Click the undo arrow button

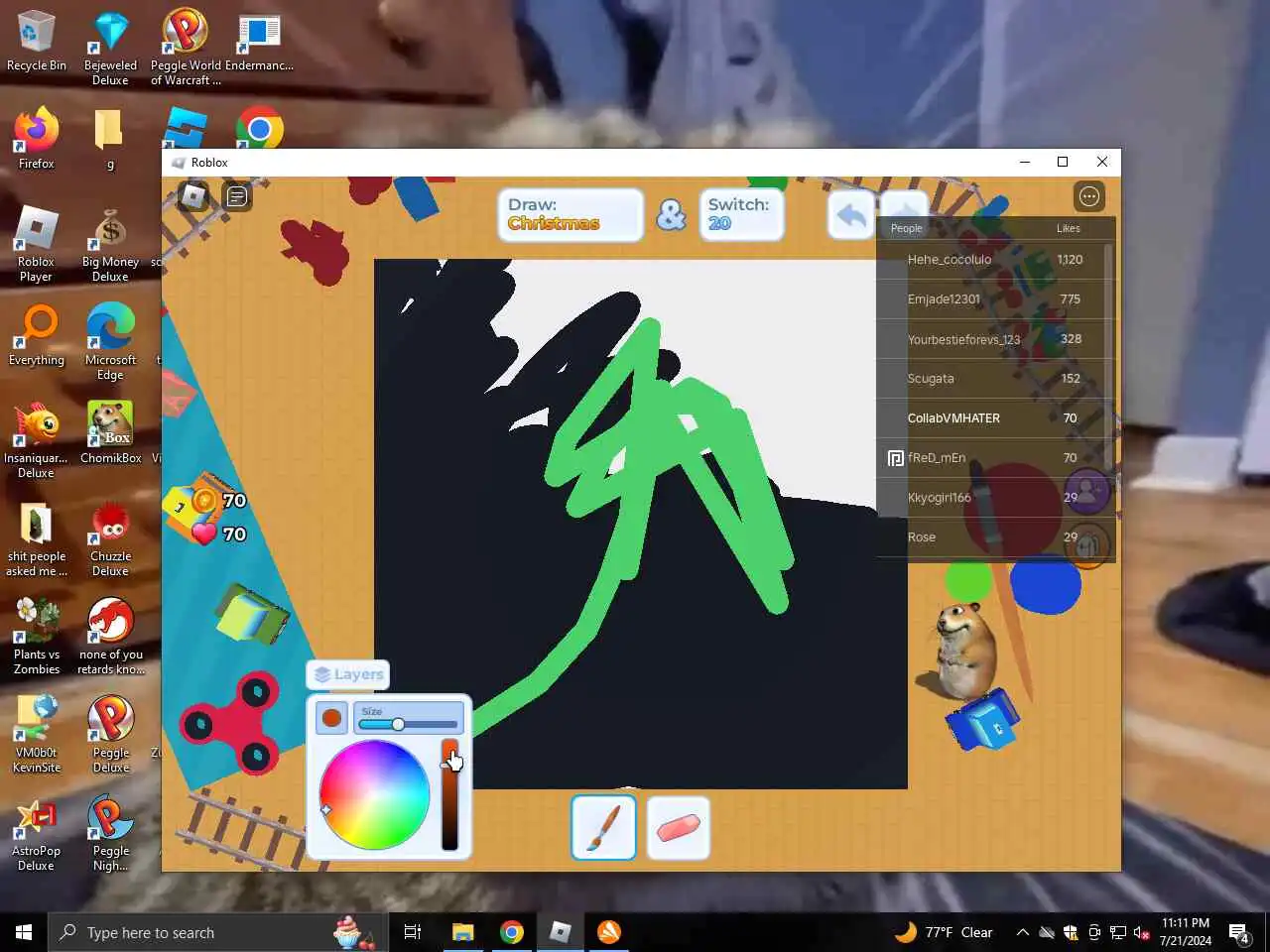(x=851, y=215)
